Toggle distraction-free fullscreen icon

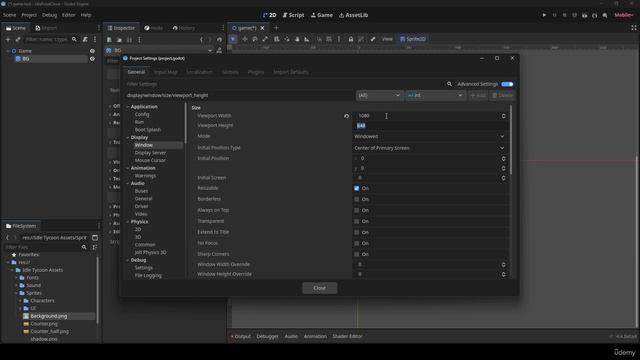[634, 28]
